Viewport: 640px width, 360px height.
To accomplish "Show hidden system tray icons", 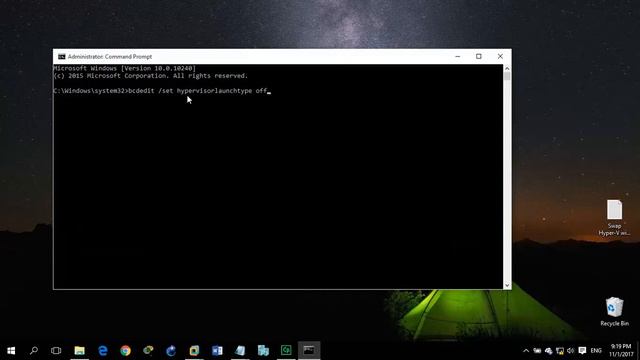I will click(x=526, y=351).
